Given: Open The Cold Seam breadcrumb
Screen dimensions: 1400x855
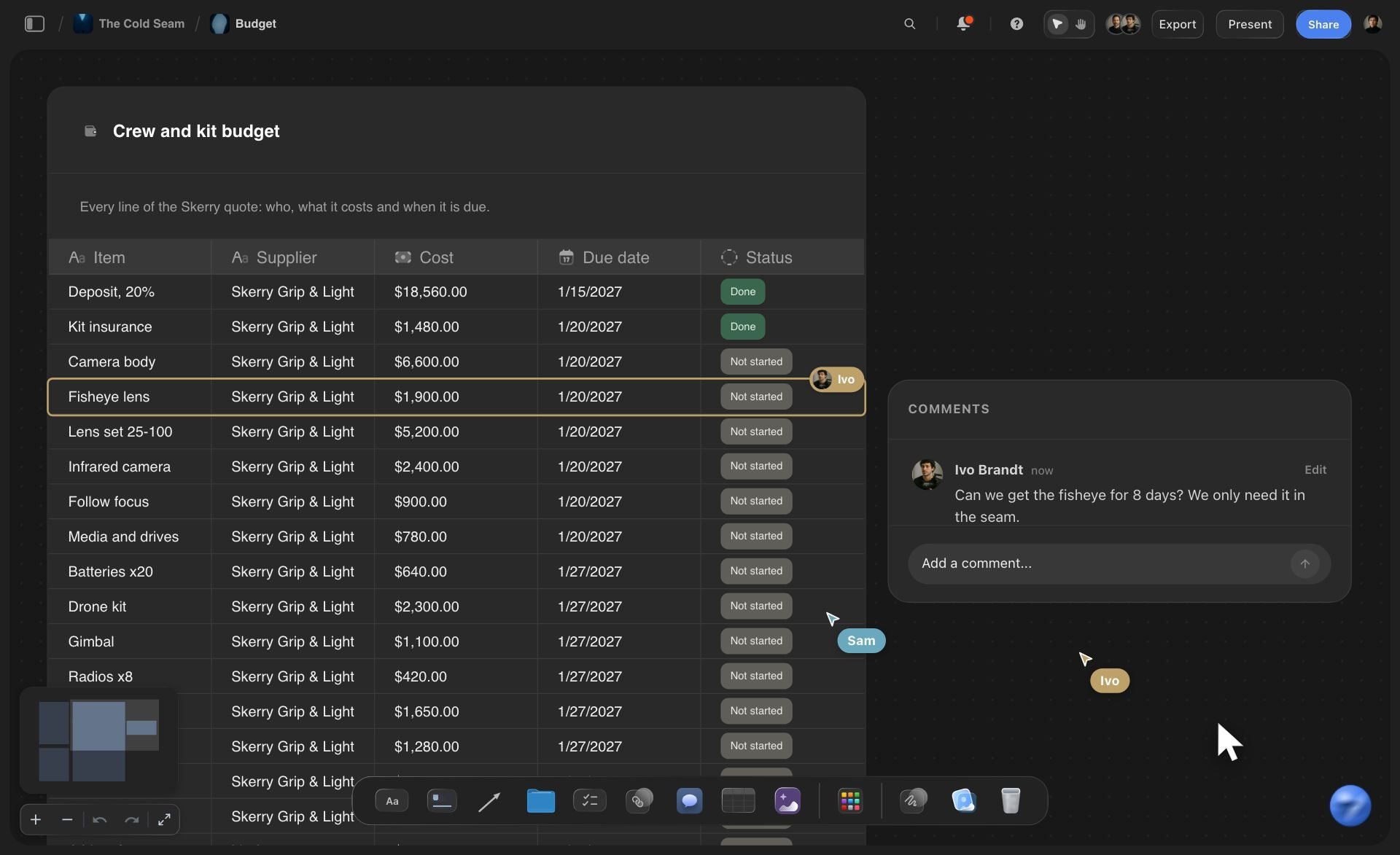Looking at the screenshot, I should tap(129, 24).
